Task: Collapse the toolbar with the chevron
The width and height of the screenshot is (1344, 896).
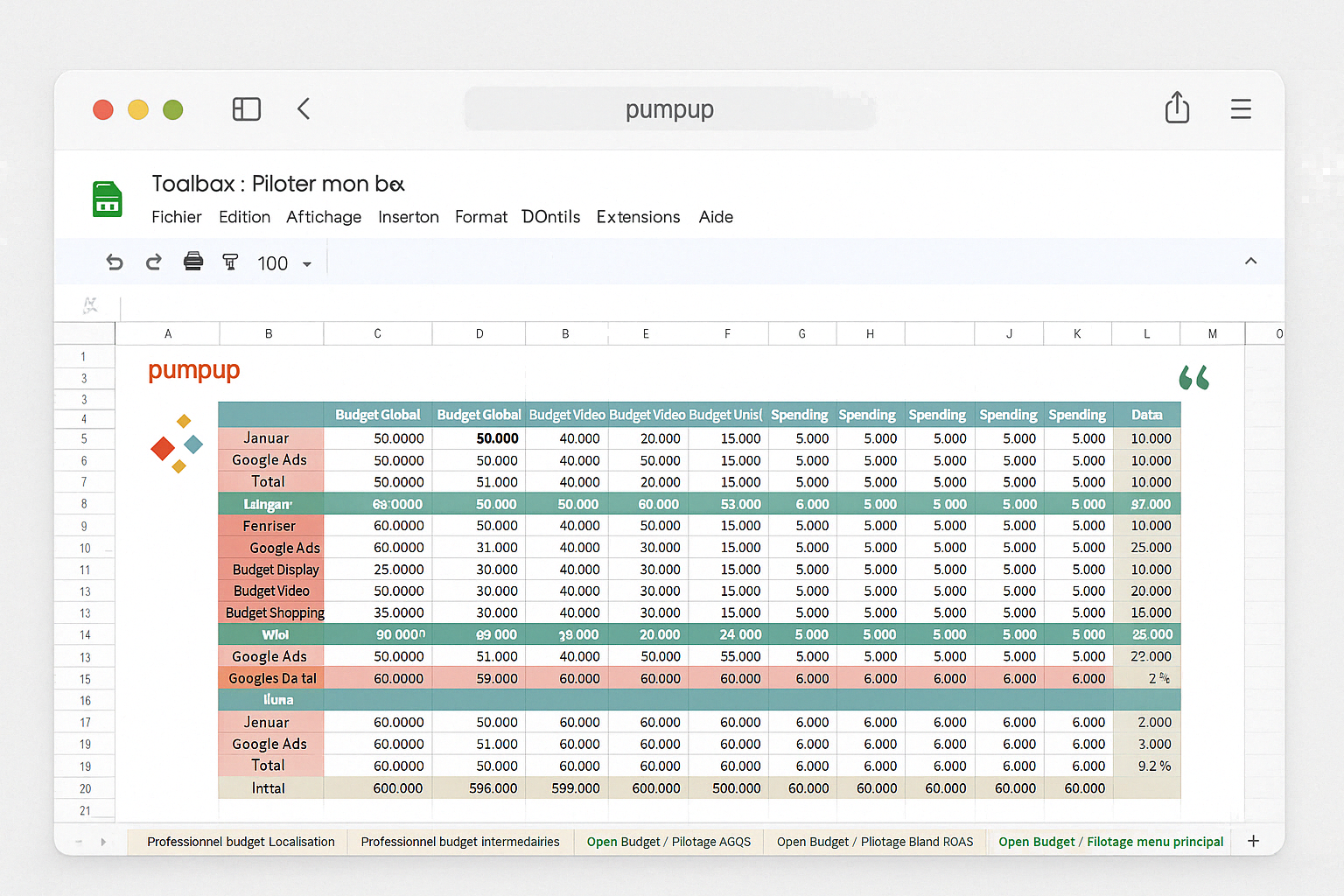Action: pyautogui.click(x=1251, y=261)
